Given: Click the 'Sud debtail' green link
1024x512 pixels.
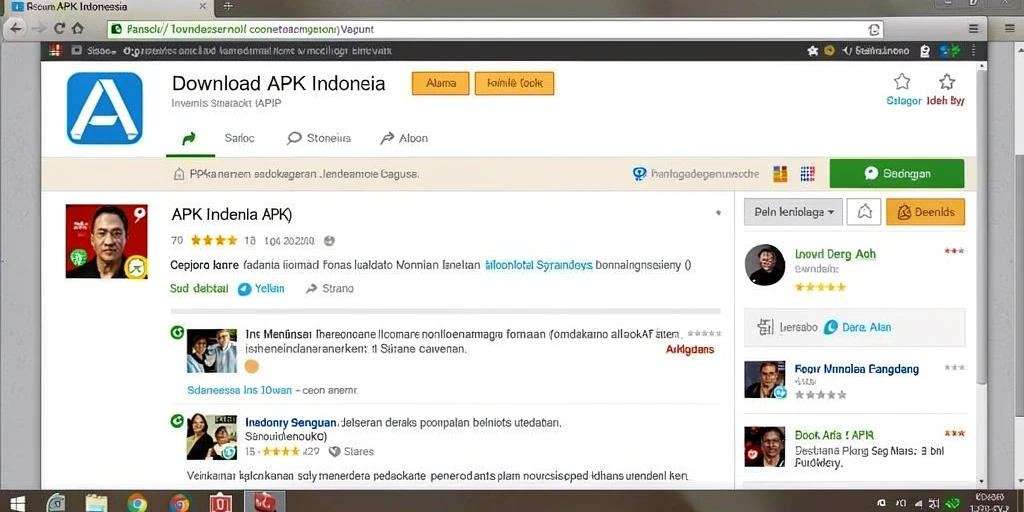Looking at the screenshot, I should (199, 288).
